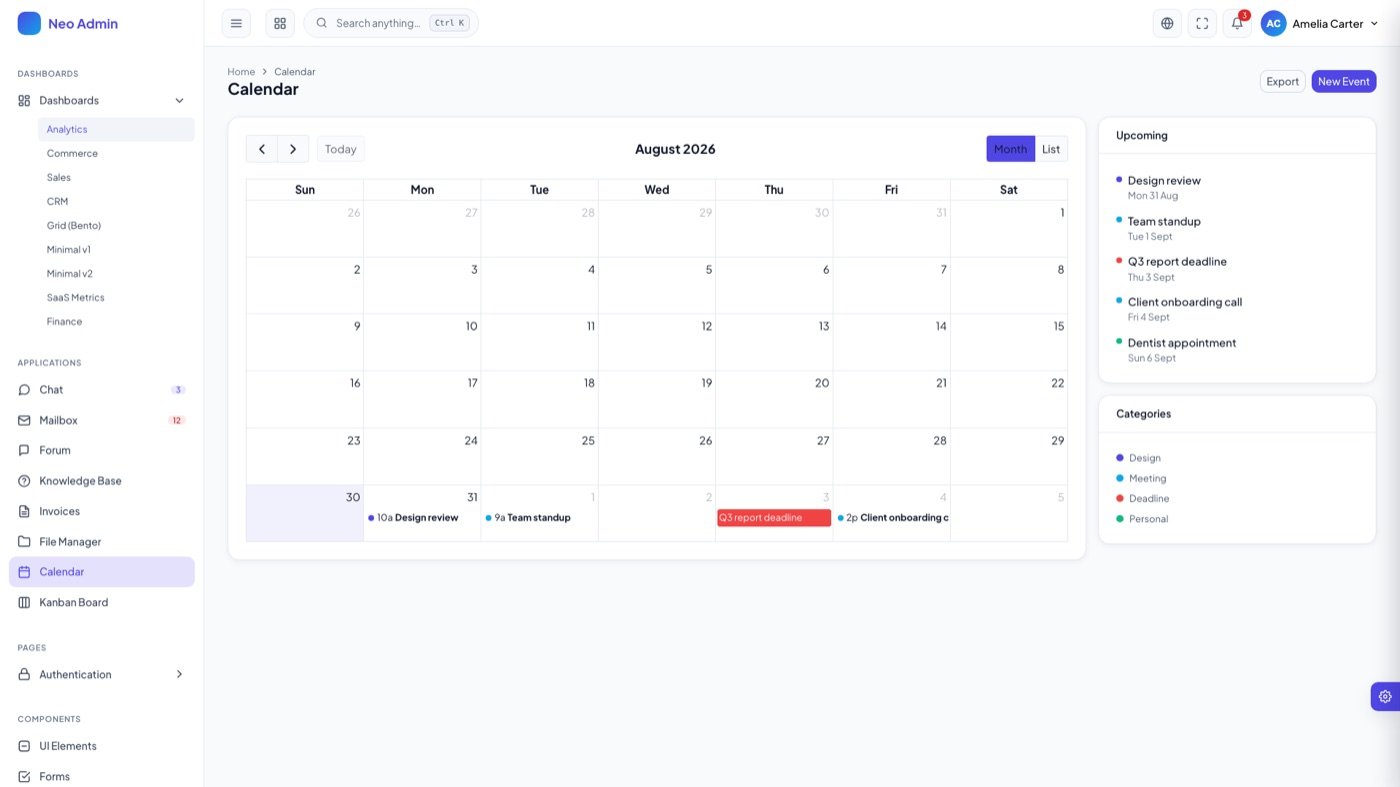Open the Knowledge Base page

(x=102, y=481)
